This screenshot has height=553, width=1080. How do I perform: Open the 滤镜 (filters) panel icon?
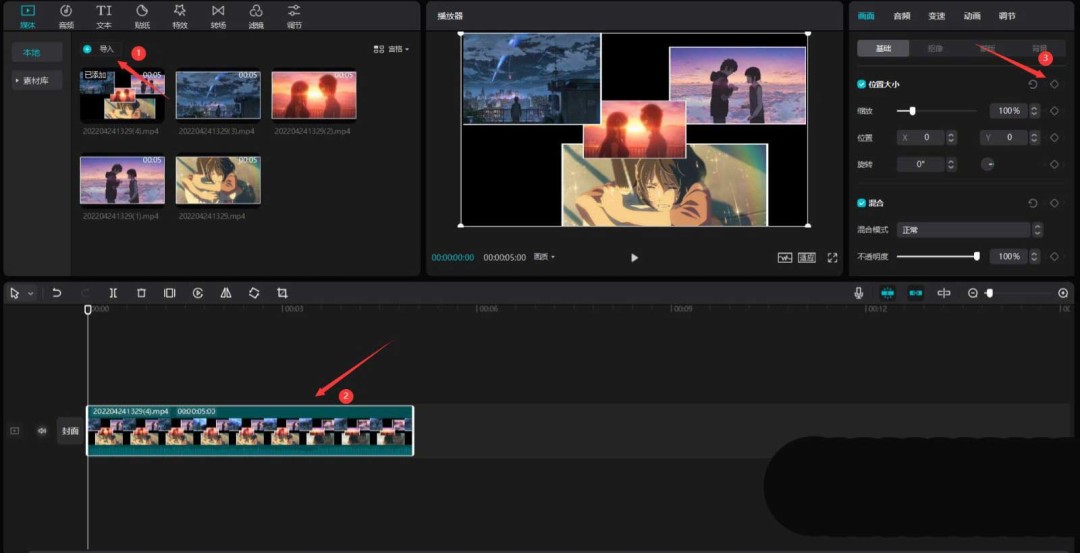256,15
